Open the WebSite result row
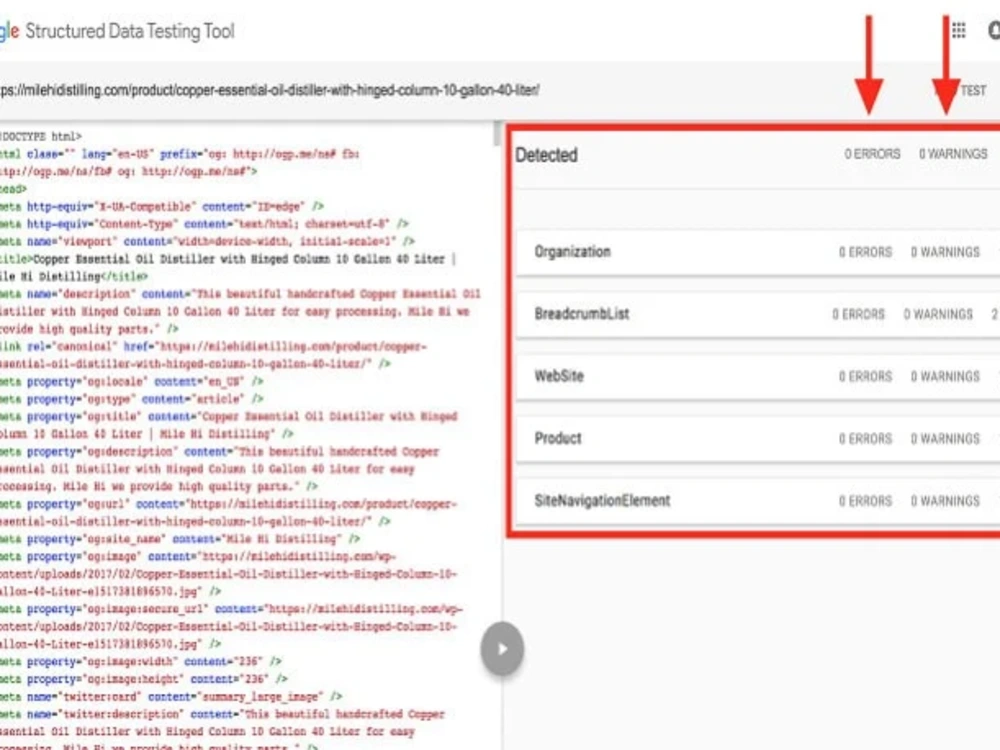Screen dimensions: 1000x750 pos(758,376)
